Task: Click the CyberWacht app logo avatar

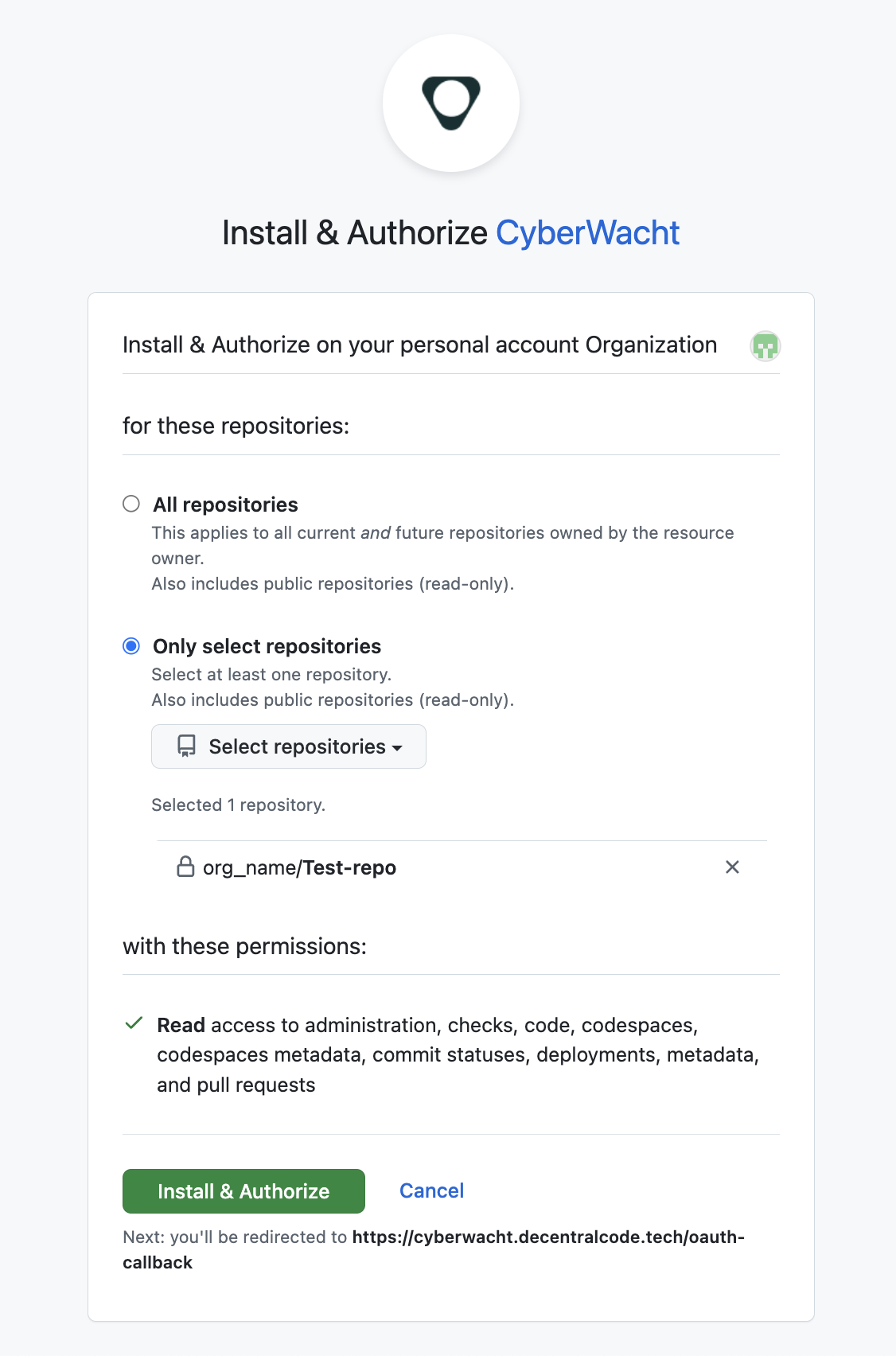Action: (450, 103)
